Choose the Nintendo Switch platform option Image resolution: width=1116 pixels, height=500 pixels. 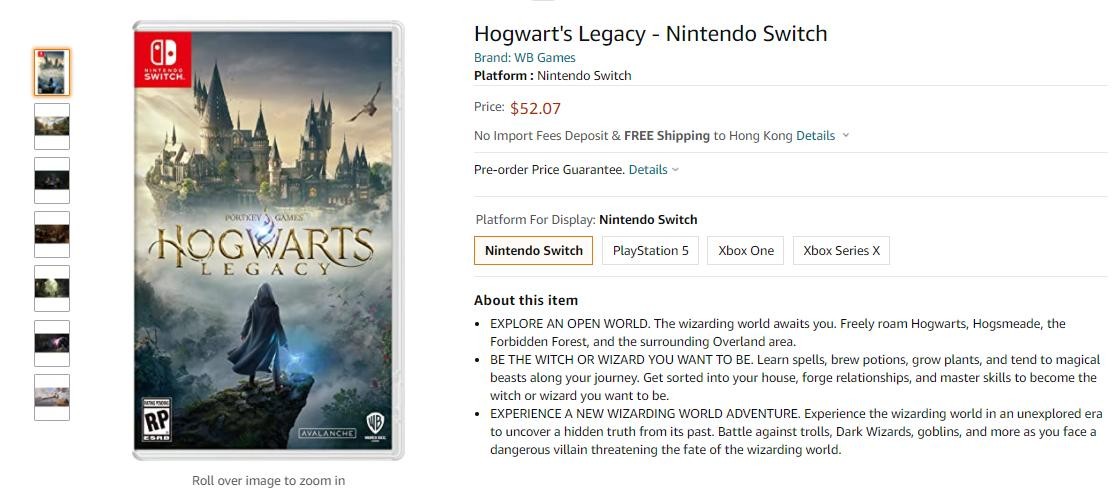tap(534, 251)
